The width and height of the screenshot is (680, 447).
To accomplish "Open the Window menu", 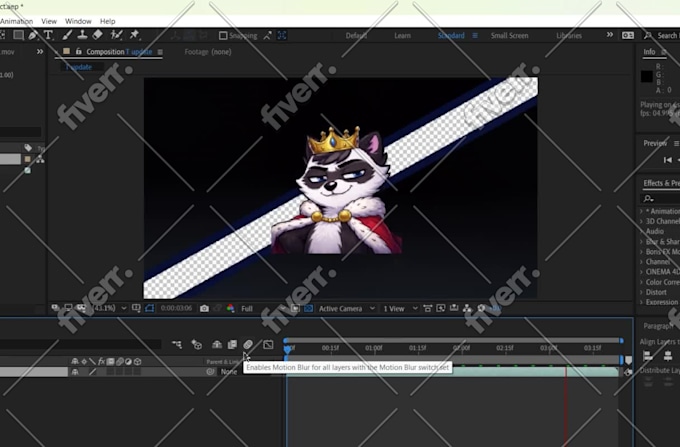I will point(78,21).
